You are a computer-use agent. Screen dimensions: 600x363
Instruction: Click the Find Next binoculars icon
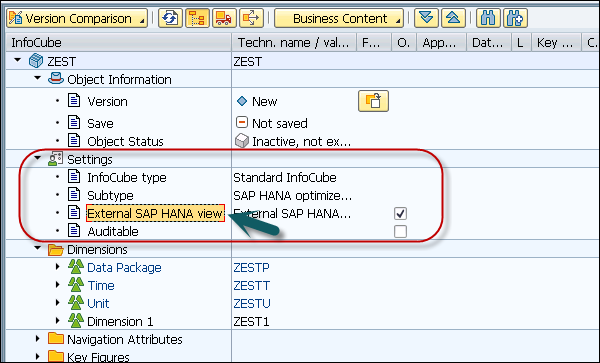click(x=515, y=18)
